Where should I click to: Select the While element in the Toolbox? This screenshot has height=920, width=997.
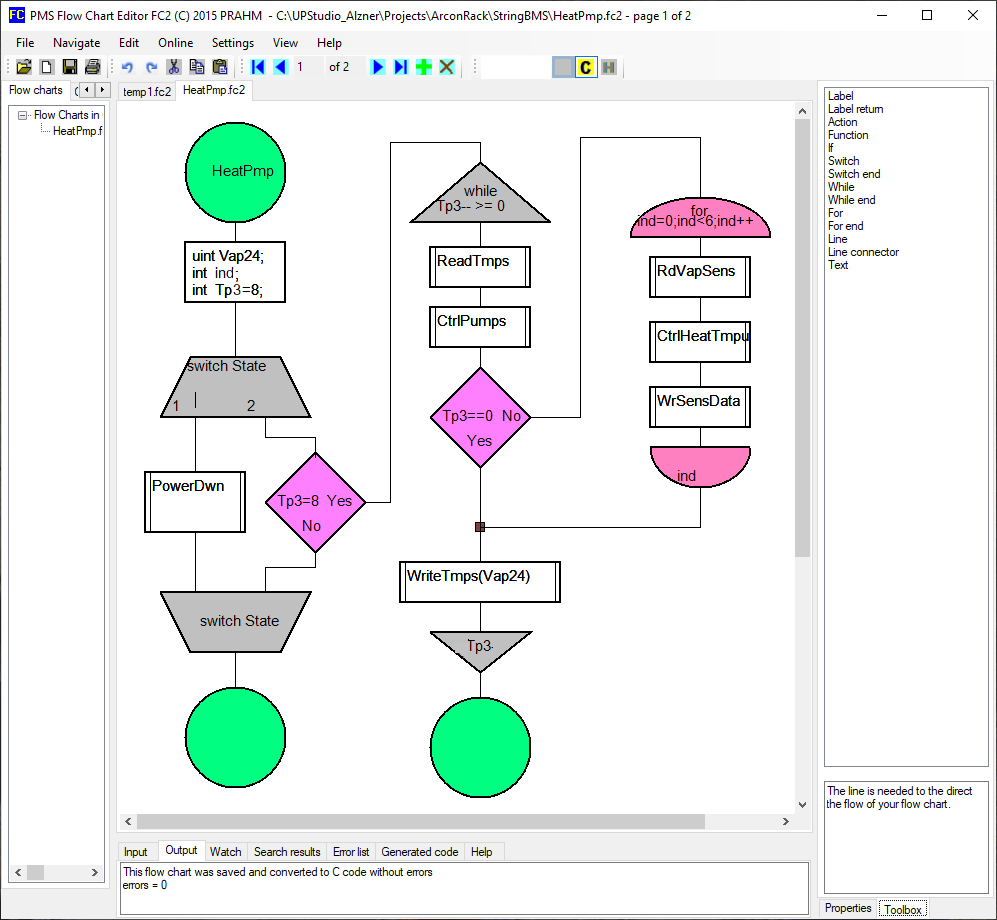pyautogui.click(x=840, y=186)
